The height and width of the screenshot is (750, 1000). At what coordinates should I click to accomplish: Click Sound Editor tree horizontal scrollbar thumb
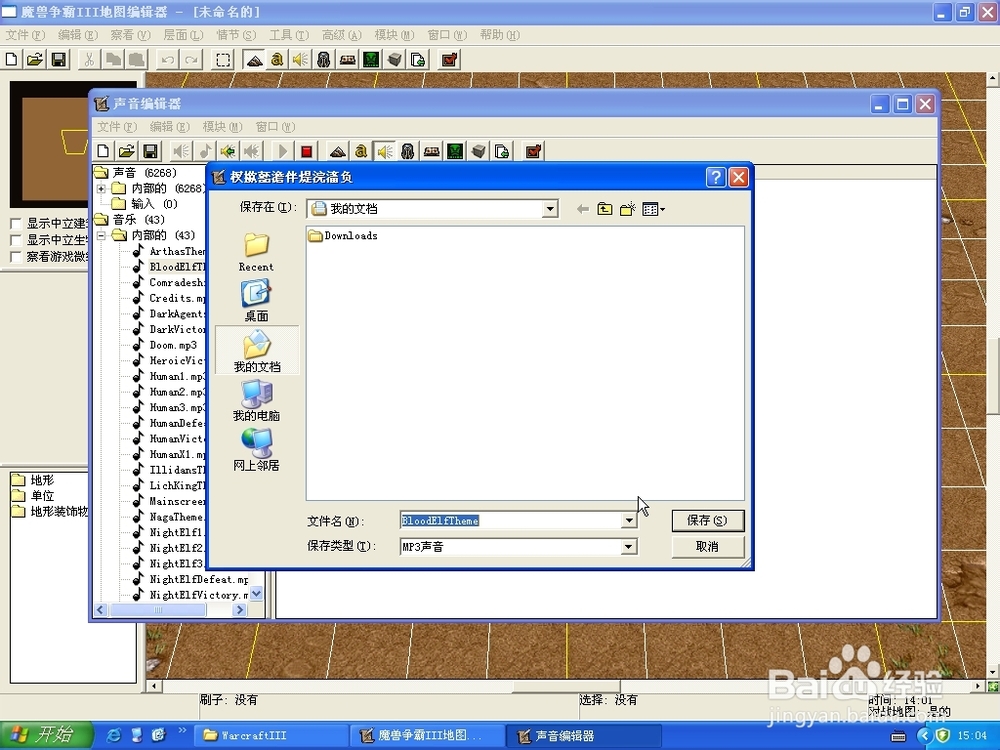tap(158, 610)
